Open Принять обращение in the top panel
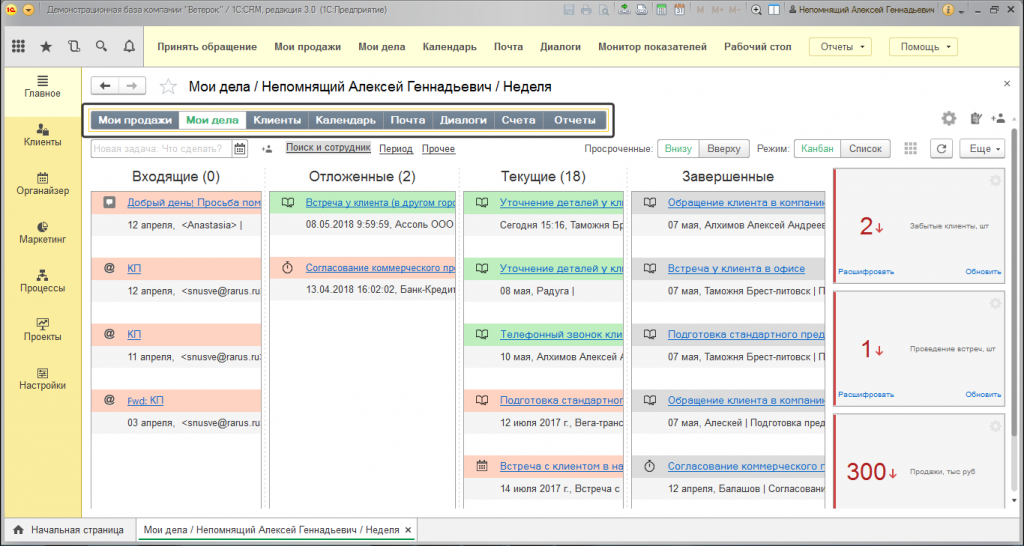1024x546 pixels. point(207,47)
